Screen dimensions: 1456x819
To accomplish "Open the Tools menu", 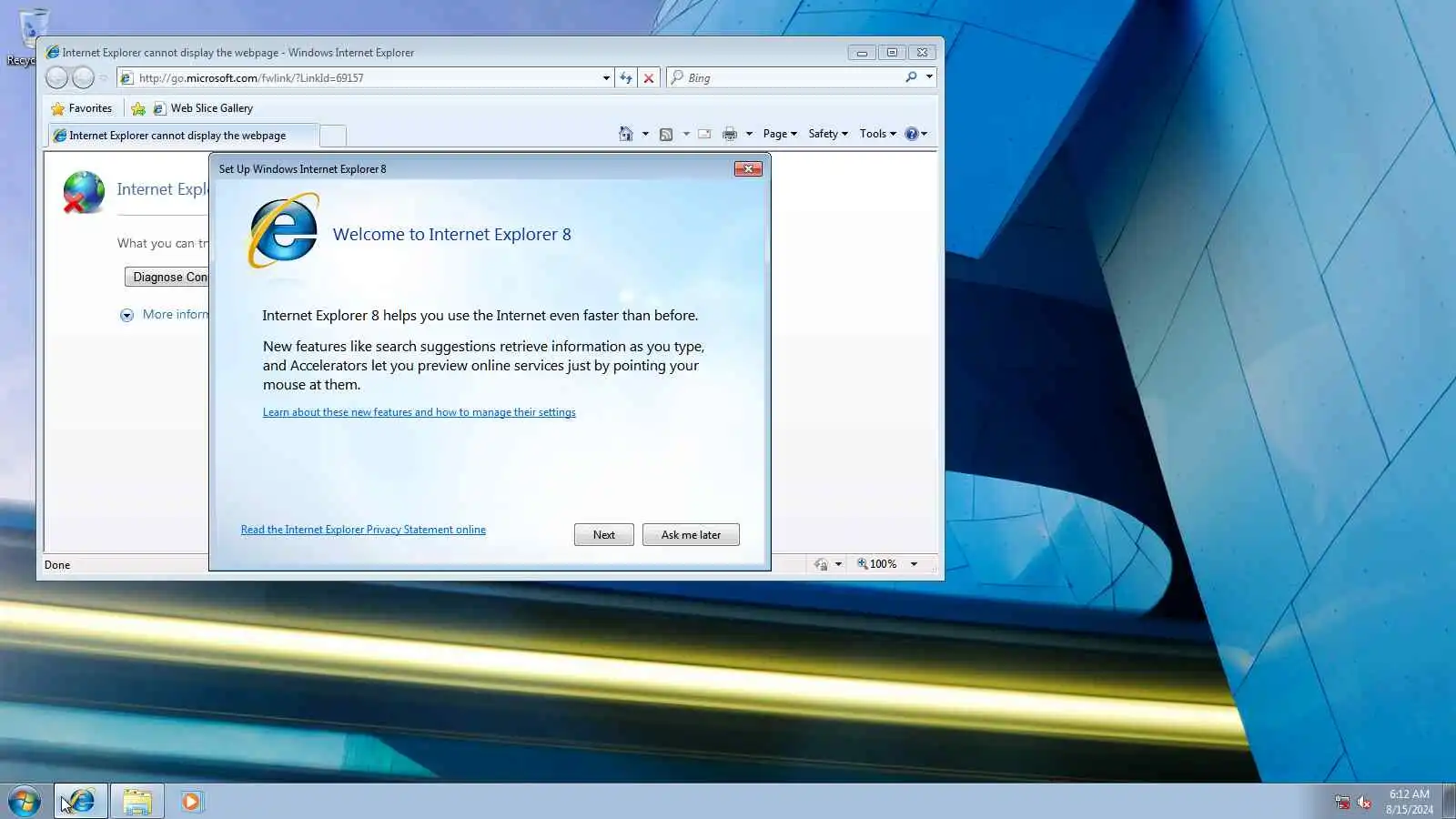I will pyautogui.click(x=878, y=134).
